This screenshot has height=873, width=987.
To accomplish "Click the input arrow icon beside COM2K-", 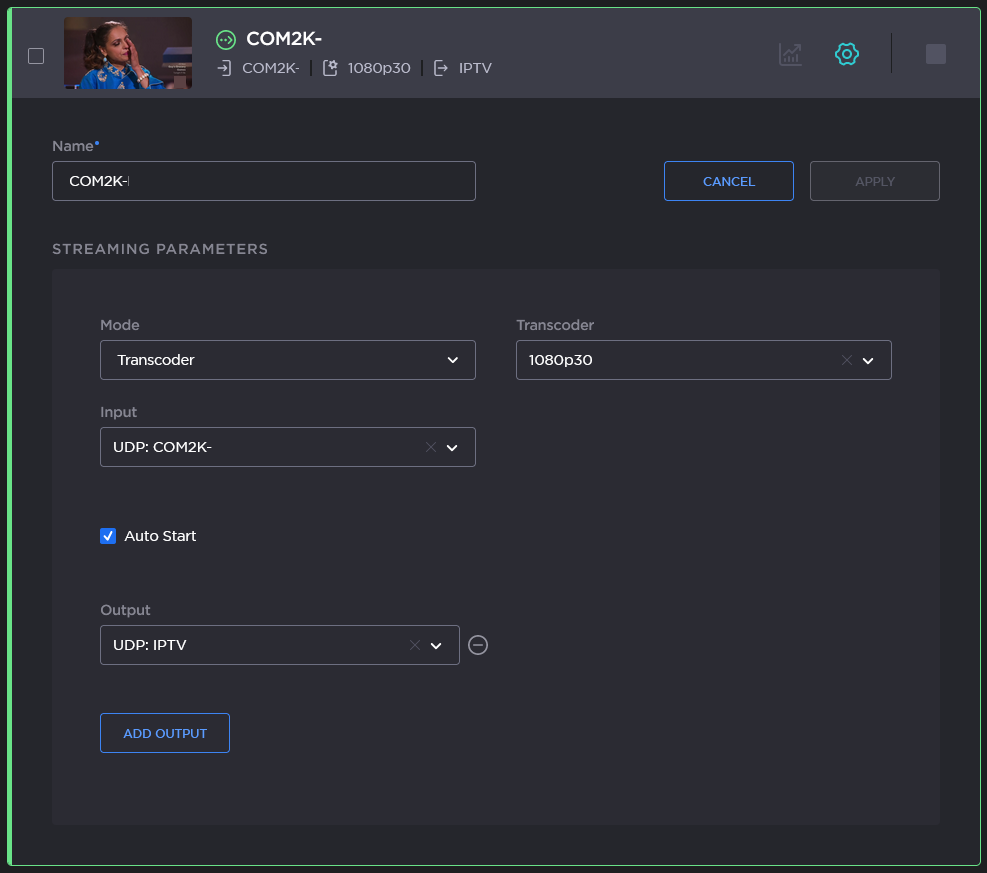I will click(222, 68).
